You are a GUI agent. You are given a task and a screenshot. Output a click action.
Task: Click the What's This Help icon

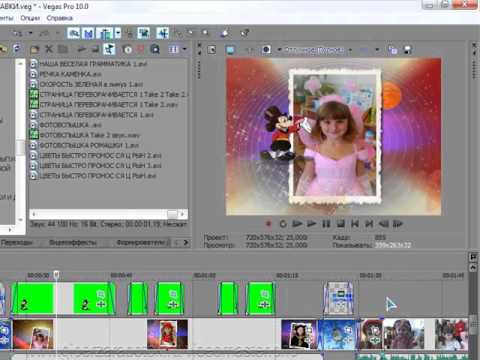click(245, 33)
